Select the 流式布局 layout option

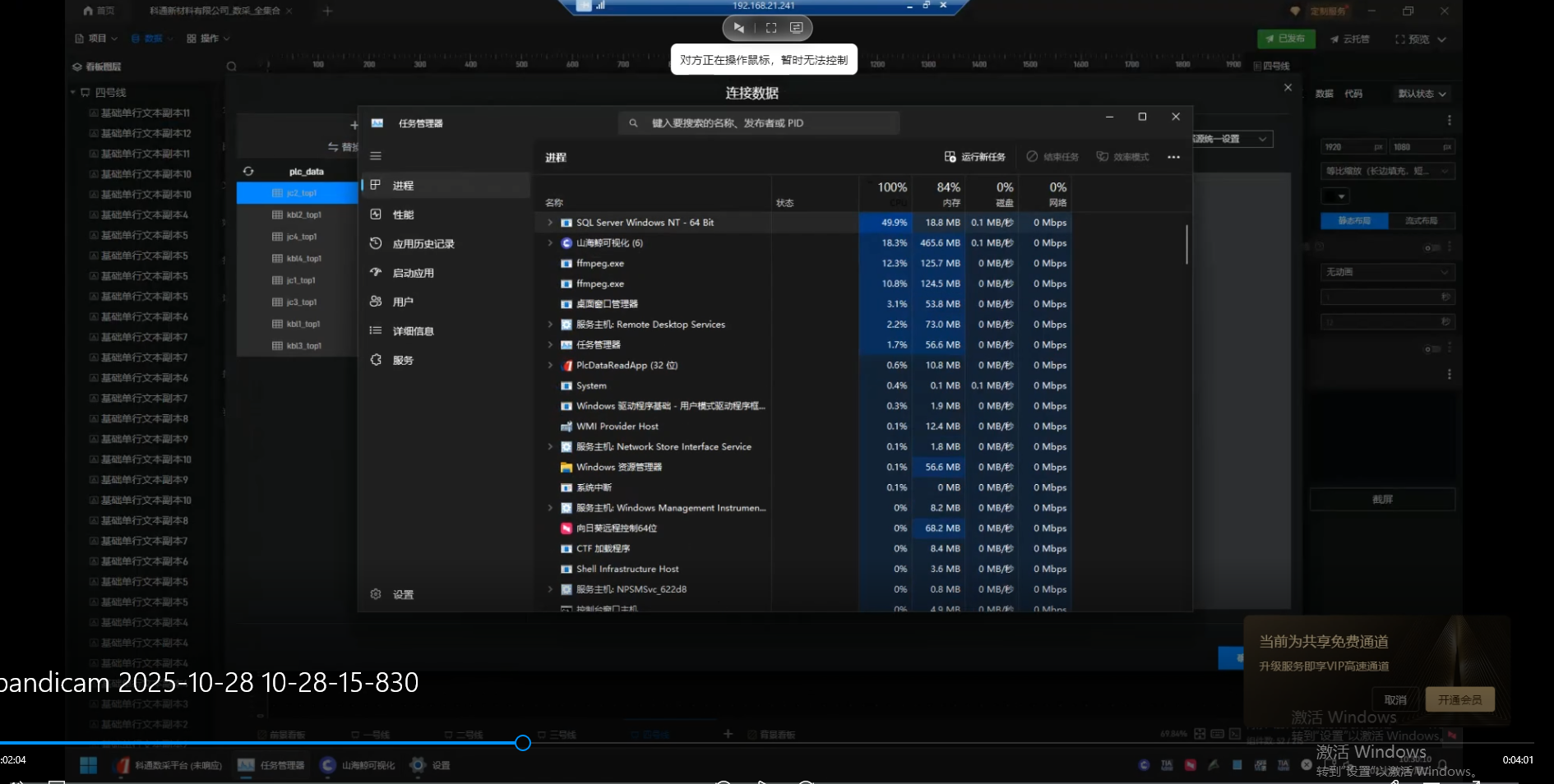pyautogui.click(x=1421, y=221)
